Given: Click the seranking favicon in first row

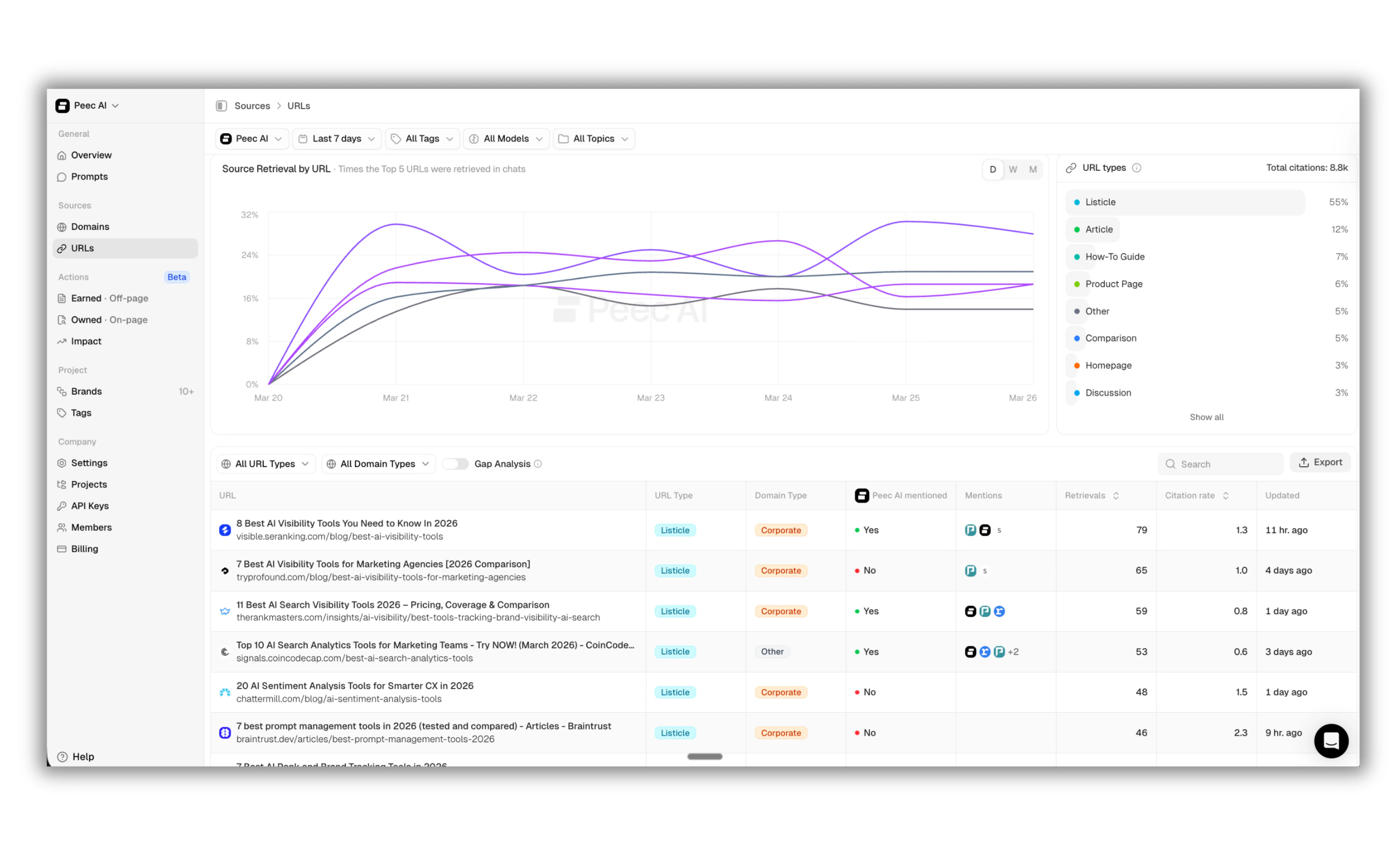Looking at the screenshot, I should click(225, 530).
